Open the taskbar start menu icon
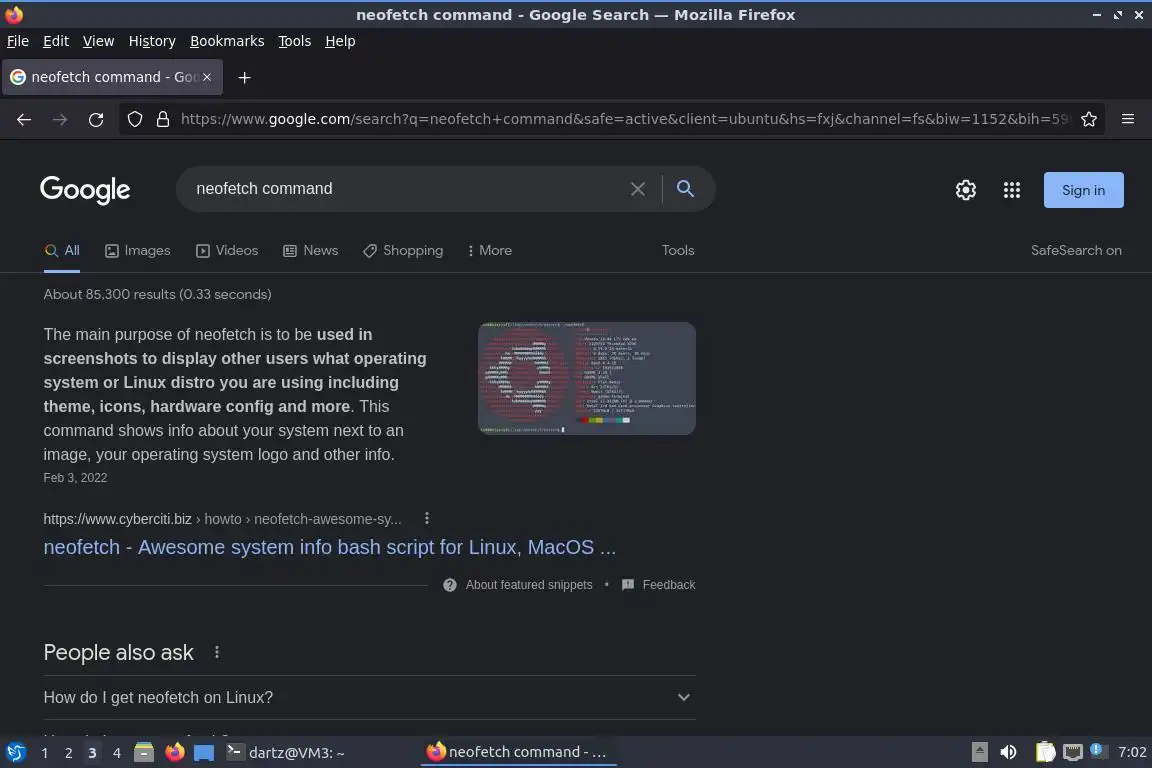This screenshot has width=1152, height=768. click(x=15, y=753)
